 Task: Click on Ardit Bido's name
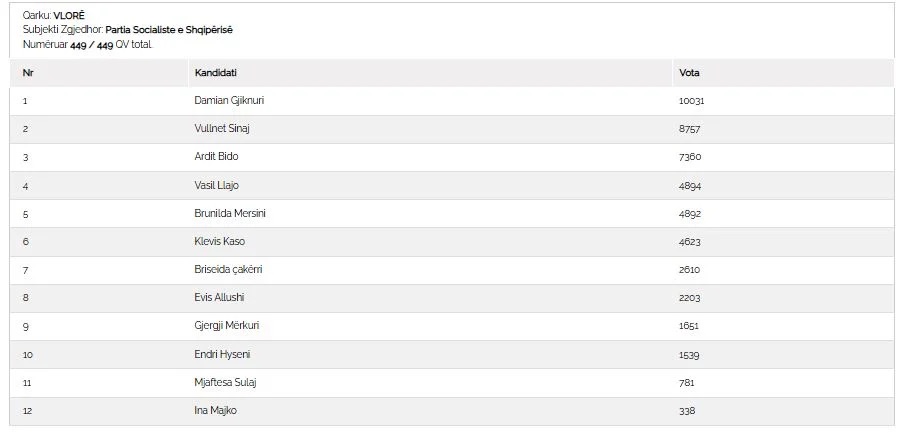216,157
